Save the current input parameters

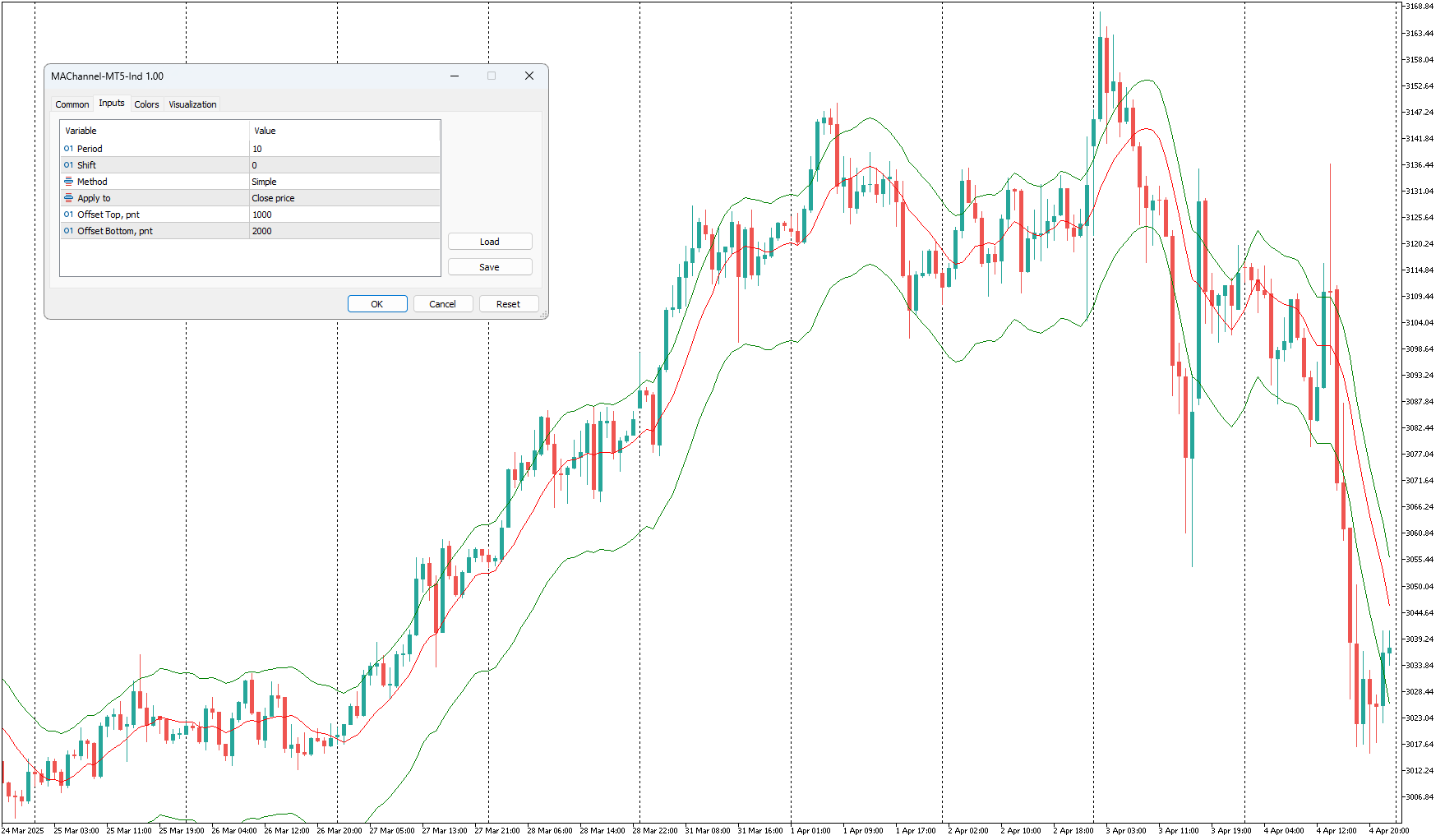[x=490, y=267]
